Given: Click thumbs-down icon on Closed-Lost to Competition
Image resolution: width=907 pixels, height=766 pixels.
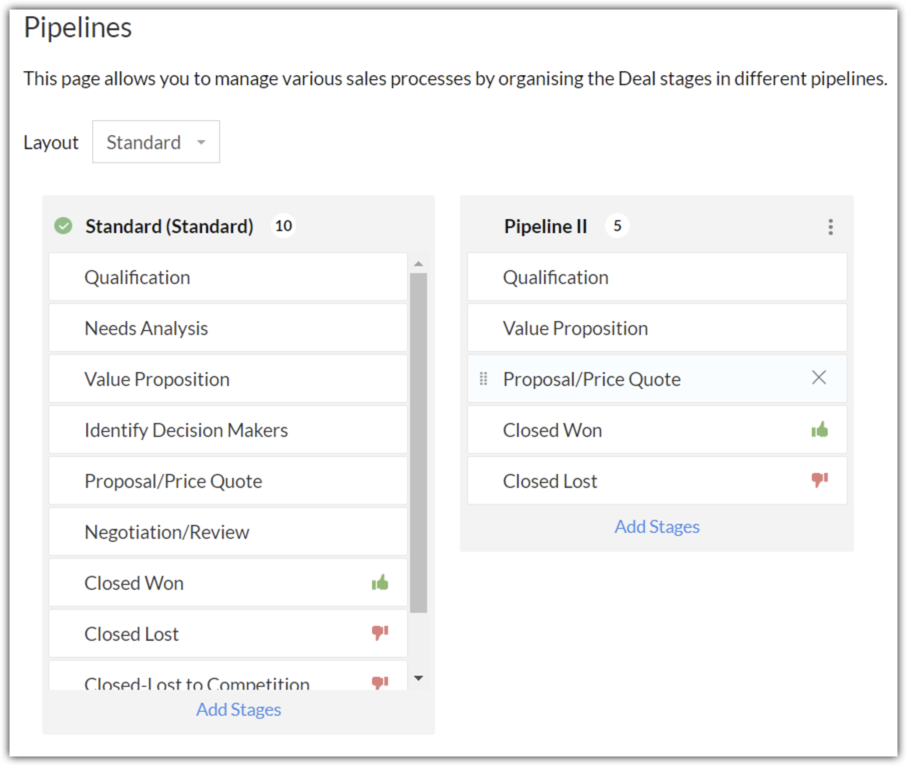Looking at the screenshot, I should pyautogui.click(x=380, y=683).
